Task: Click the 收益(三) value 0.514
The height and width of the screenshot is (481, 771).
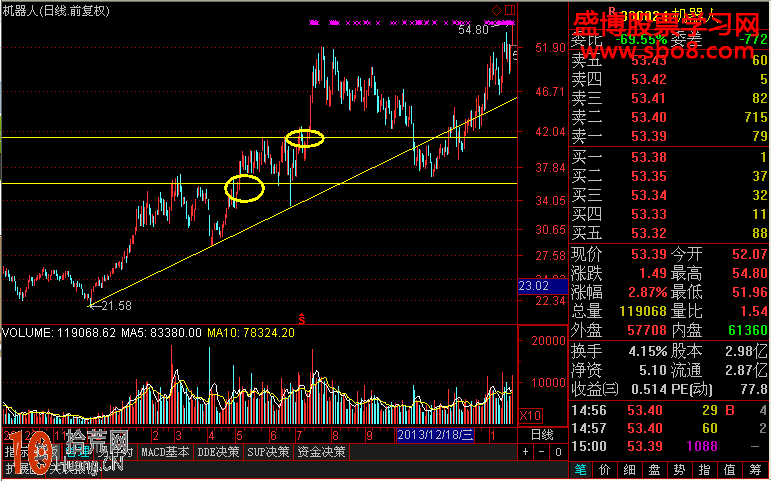Action: pyautogui.click(x=649, y=390)
